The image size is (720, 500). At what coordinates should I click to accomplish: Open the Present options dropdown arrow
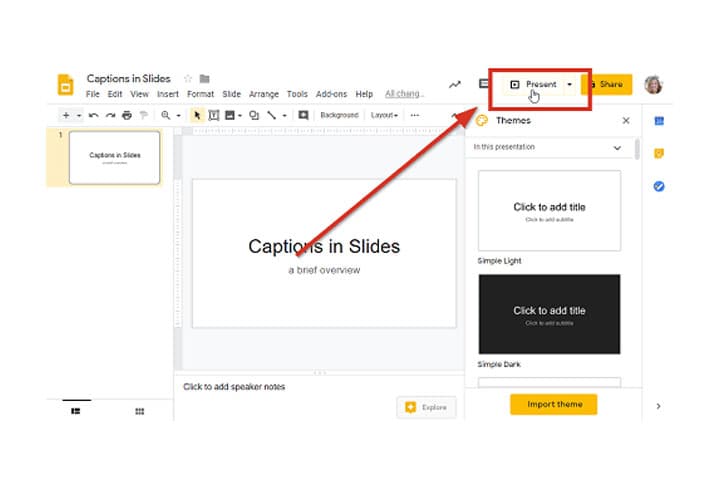pyautogui.click(x=569, y=84)
